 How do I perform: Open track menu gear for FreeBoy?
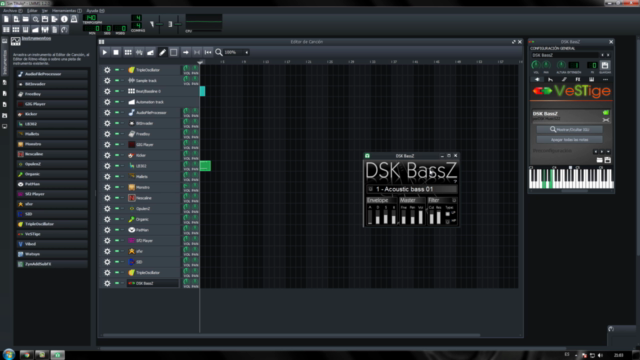pos(107,133)
